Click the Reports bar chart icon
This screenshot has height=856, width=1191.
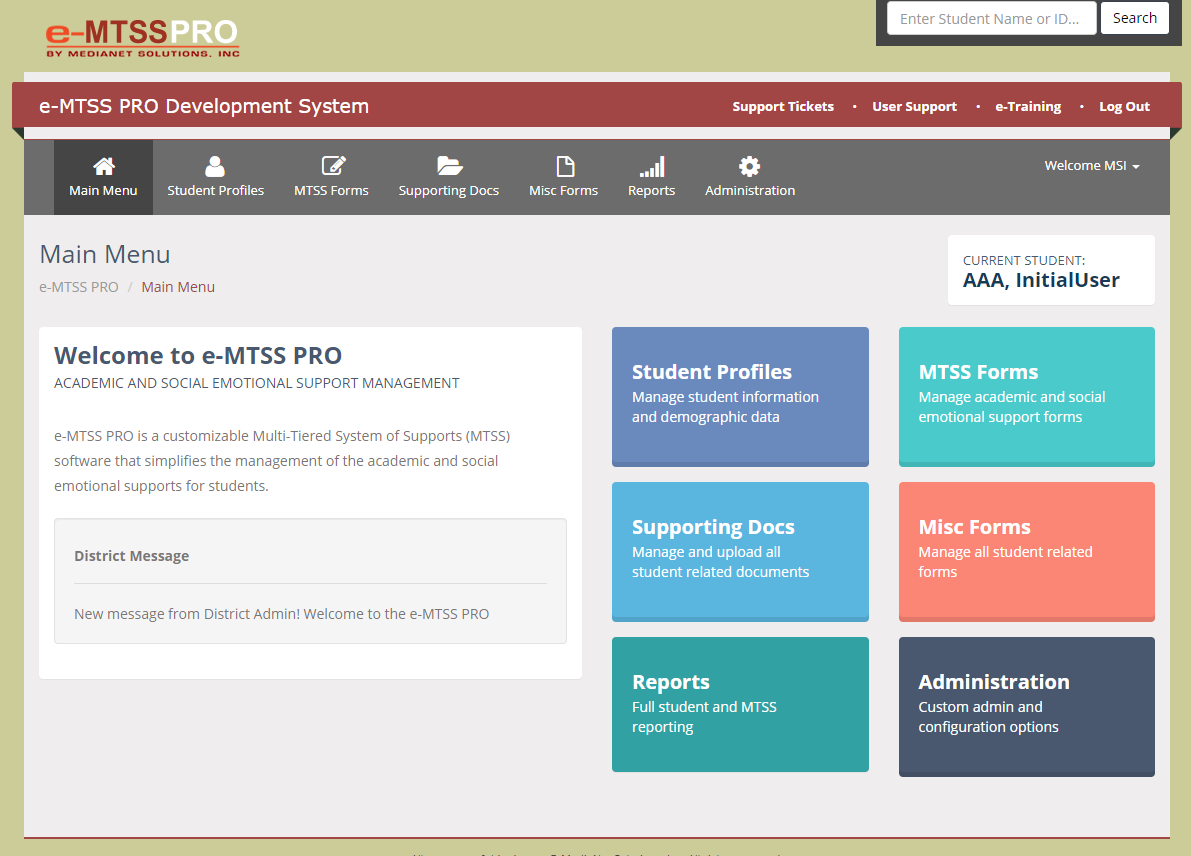coord(652,166)
